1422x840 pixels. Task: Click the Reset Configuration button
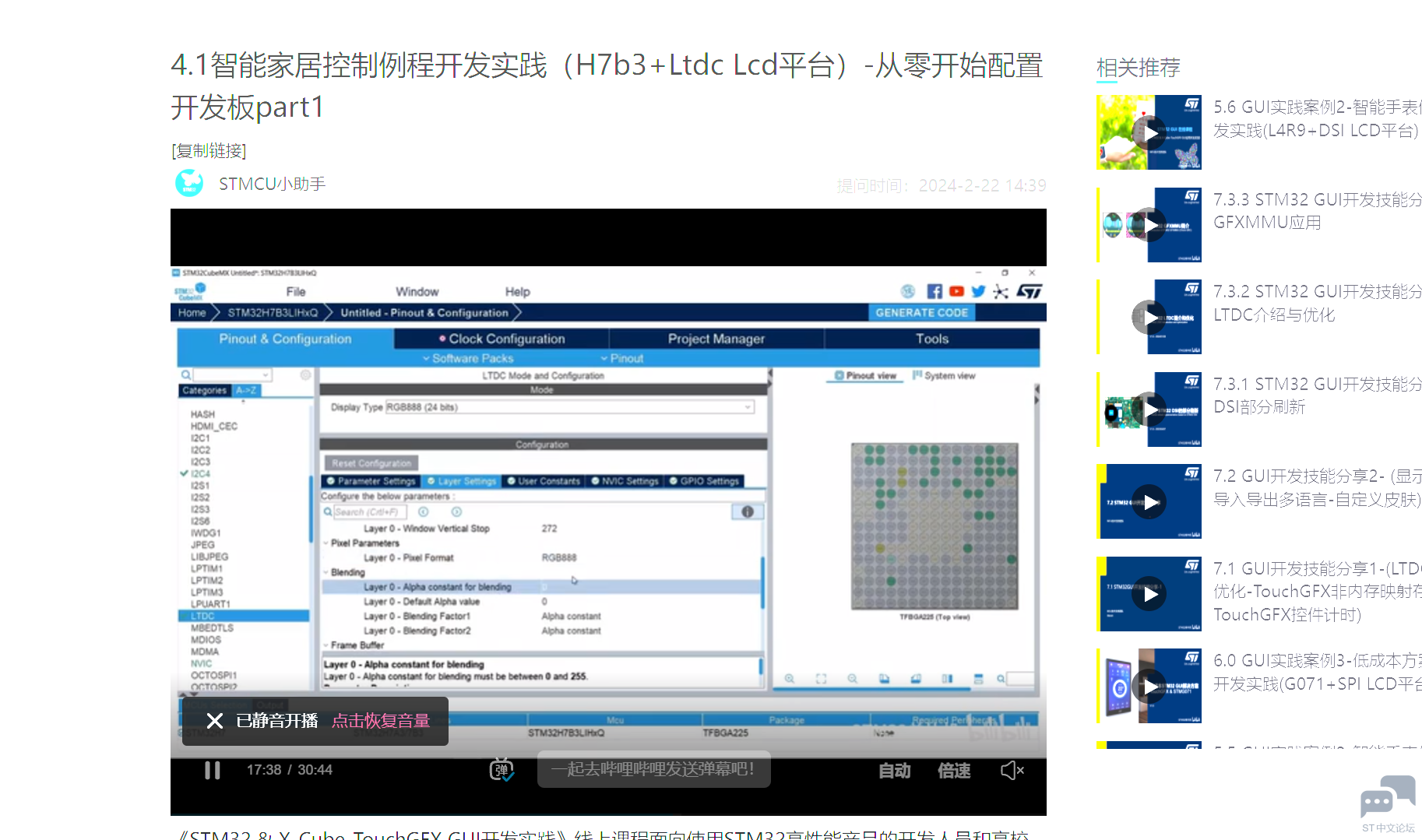pyautogui.click(x=371, y=463)
